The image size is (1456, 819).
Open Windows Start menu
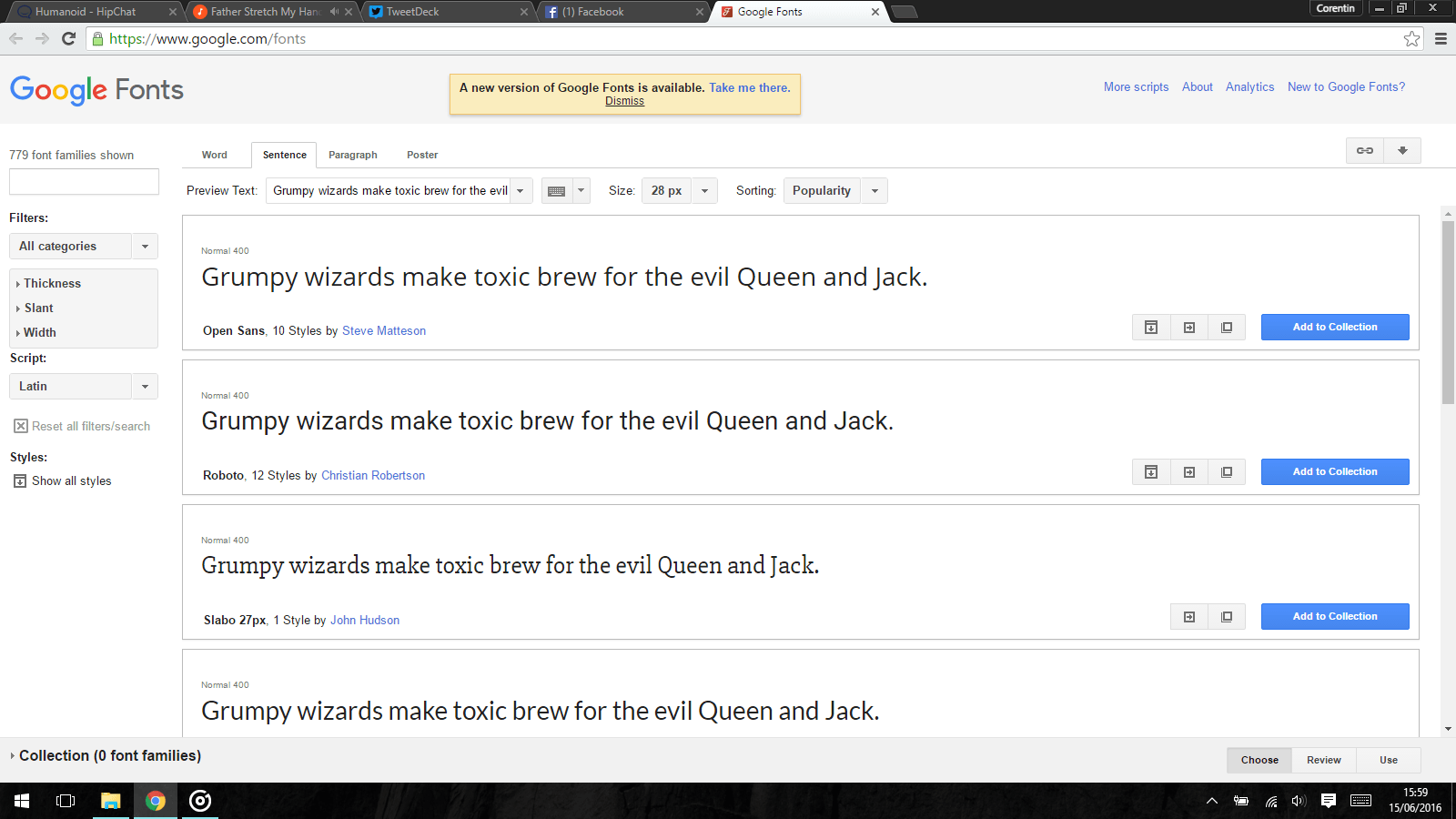coord(22,801)
